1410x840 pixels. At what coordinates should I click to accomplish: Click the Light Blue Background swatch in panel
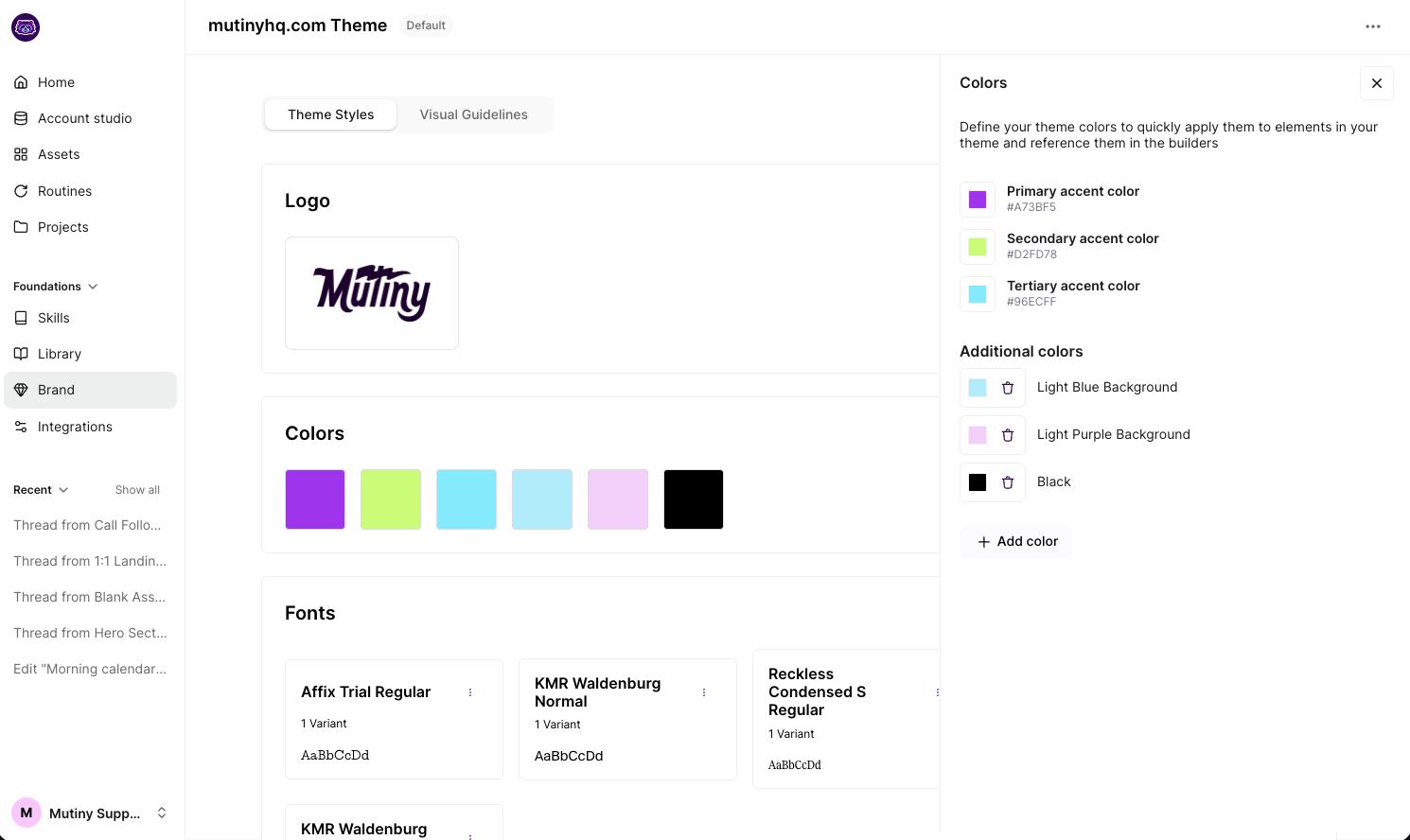click(978, 388)
